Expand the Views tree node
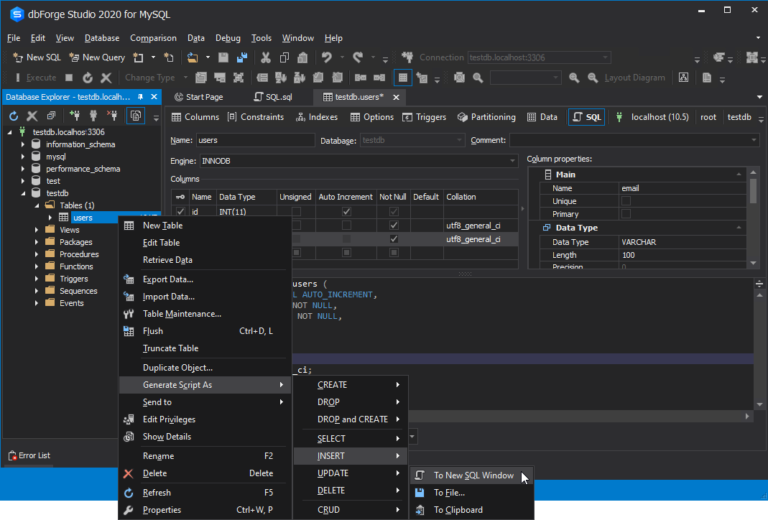 (x=37, y=230)
